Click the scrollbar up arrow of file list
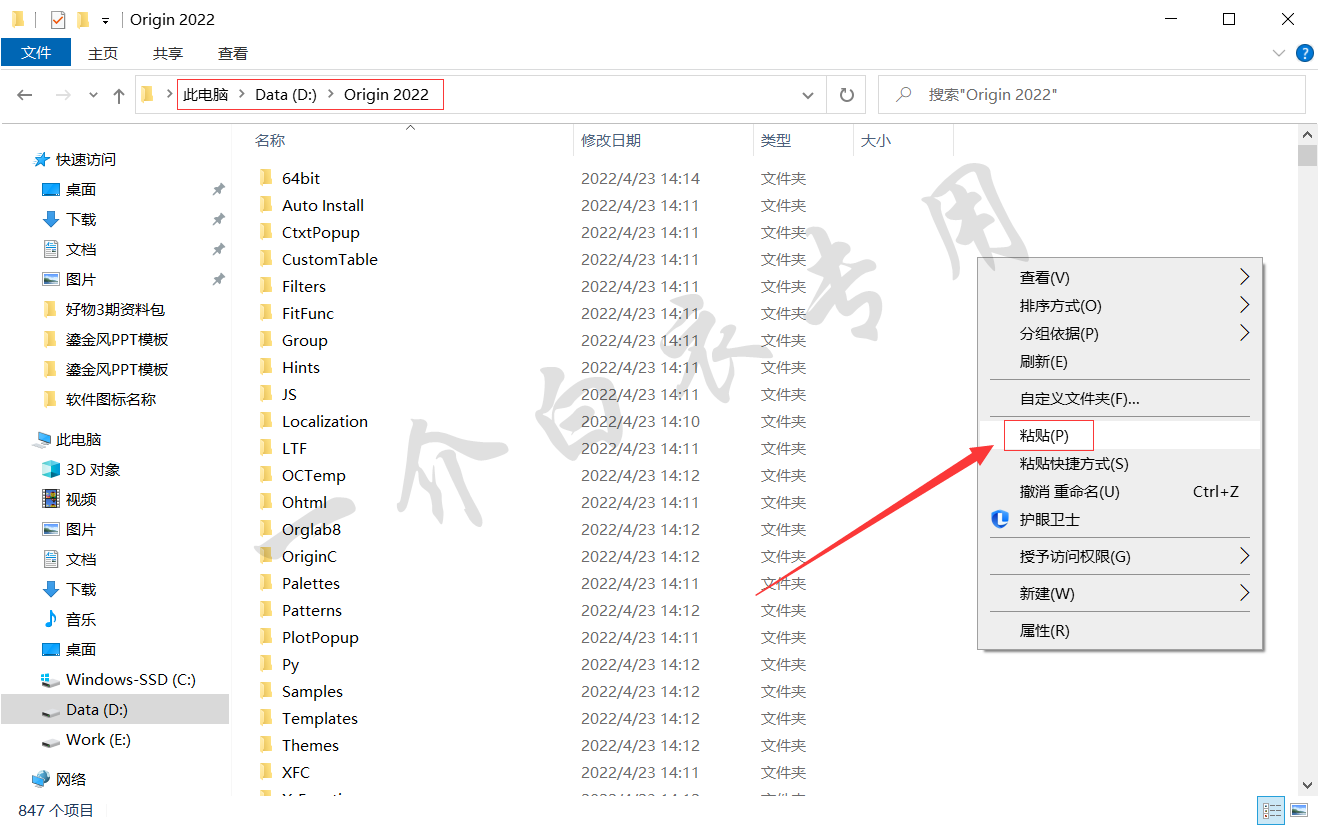 click(1307, 134)
